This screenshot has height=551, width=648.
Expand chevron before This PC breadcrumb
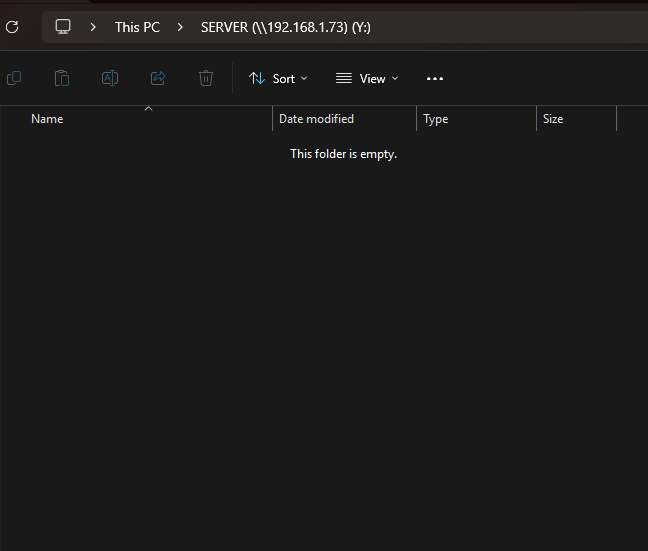click(x=93, y=27)
